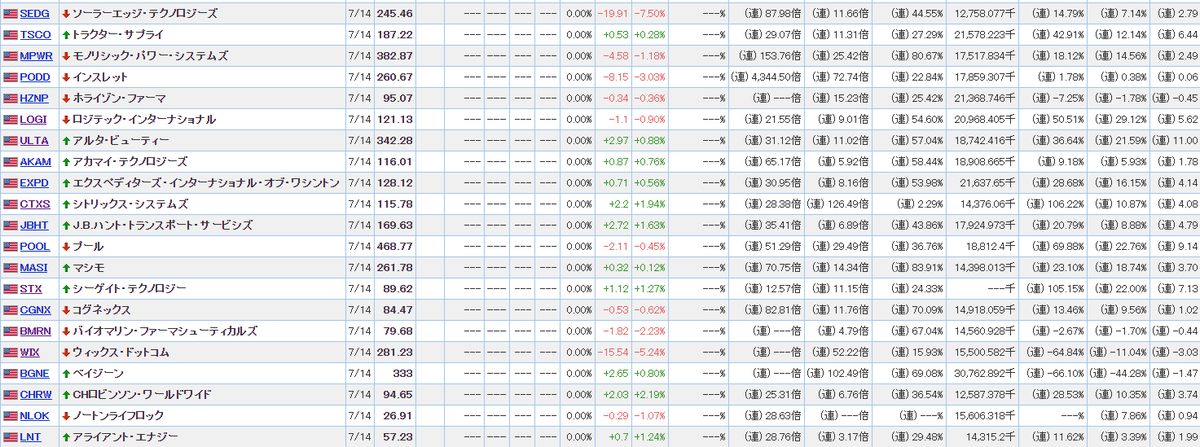Select company name アライアント・エナジー
Viewport: 1200px width, 447px height.
point(127,436)
